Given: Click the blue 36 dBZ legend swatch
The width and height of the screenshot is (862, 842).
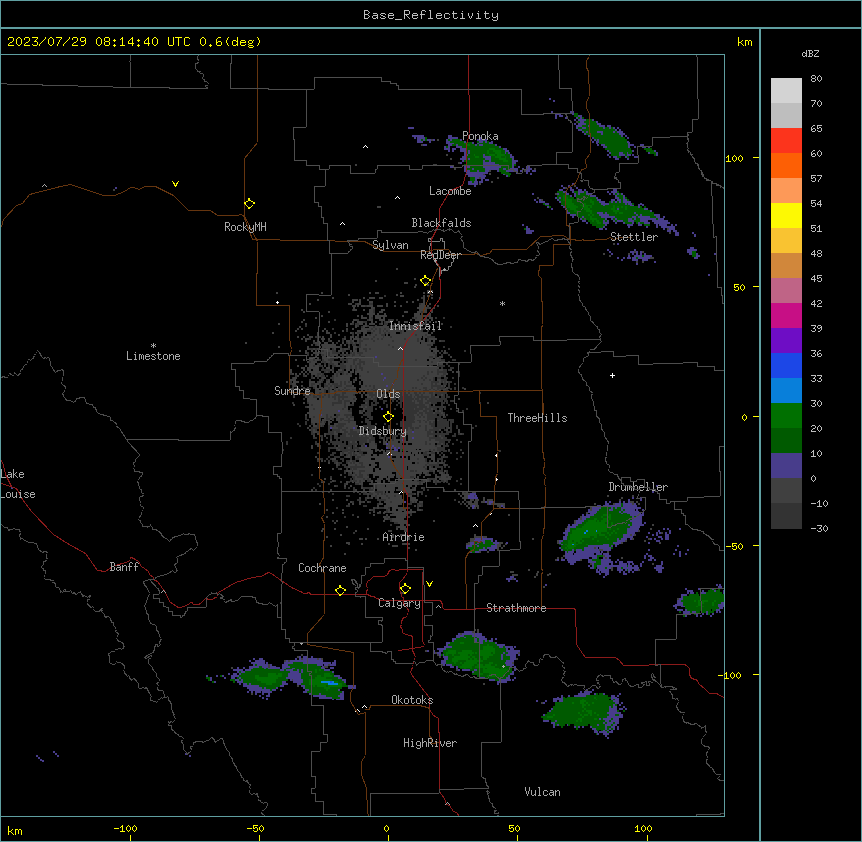Looking at the screenshot, I should [786, 365].
